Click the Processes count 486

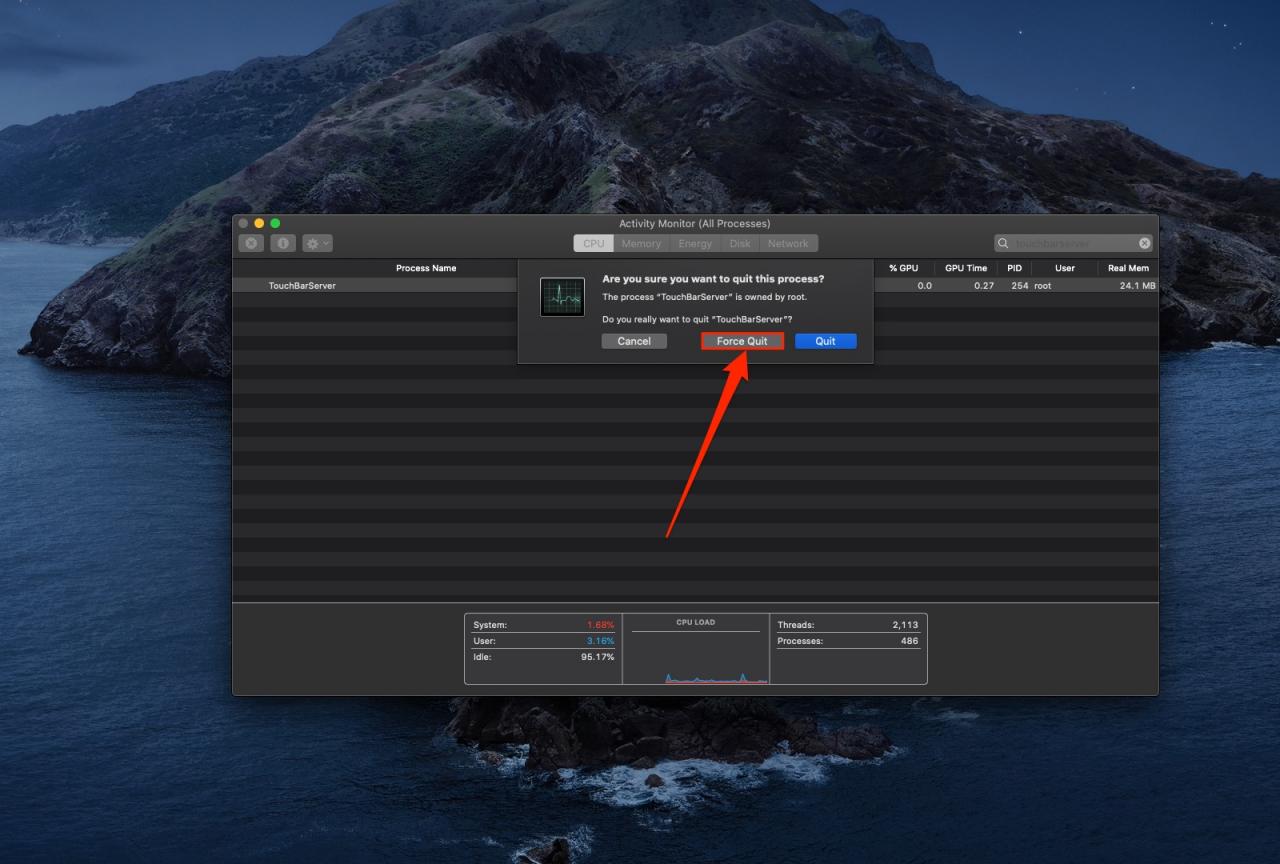[x=909, y=641]
